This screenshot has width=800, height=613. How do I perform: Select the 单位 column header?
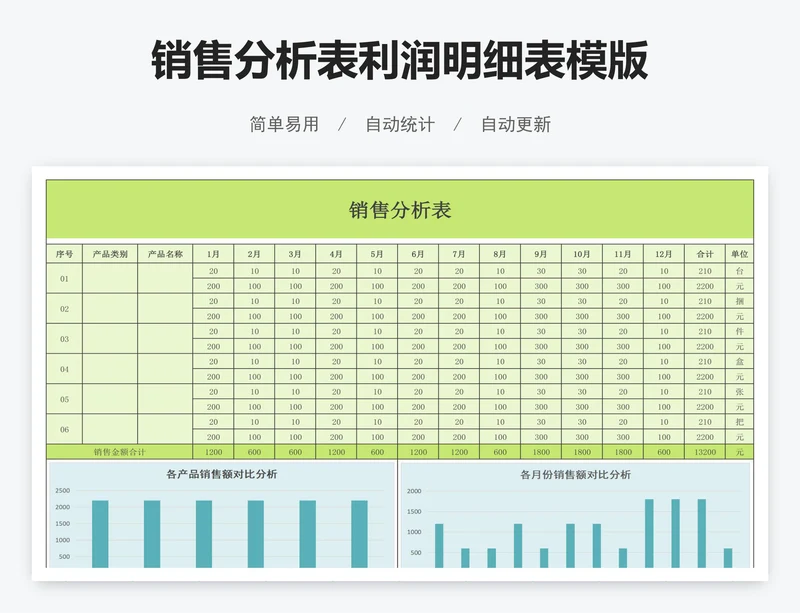click(739, 254)
